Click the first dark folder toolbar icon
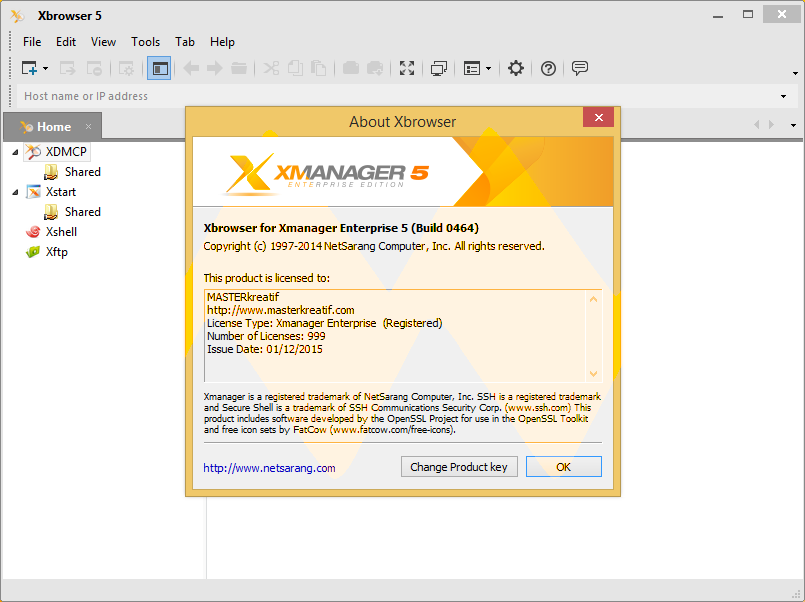 tap(351, 68)
